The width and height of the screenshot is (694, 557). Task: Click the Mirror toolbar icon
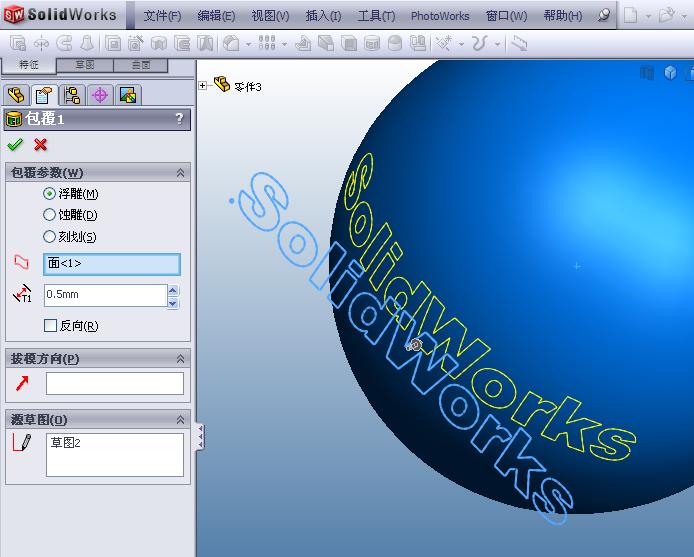coord(418,43)
